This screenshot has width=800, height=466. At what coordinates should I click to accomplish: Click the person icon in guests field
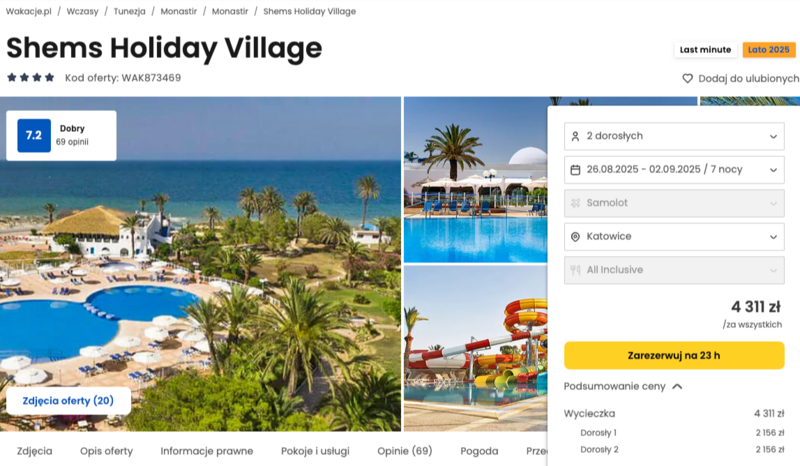(575, 136)
